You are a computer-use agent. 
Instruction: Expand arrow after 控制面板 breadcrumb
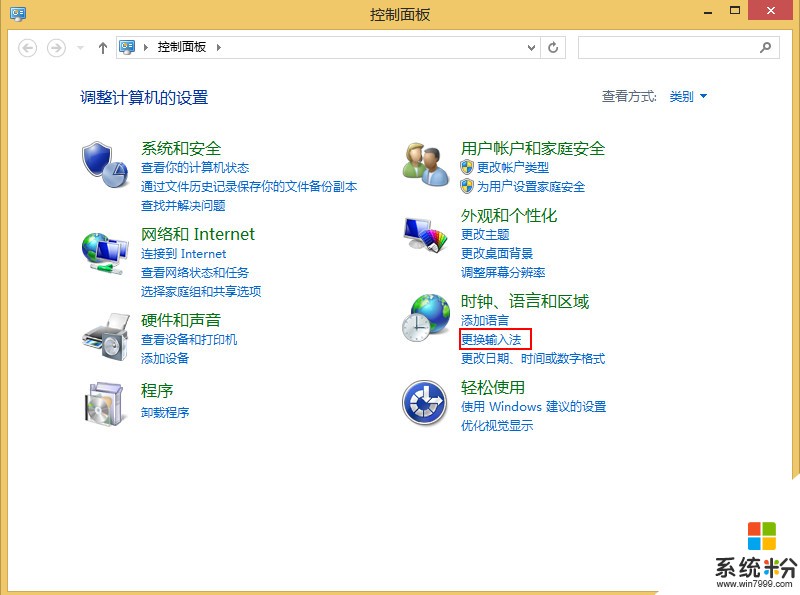(219, 47)
